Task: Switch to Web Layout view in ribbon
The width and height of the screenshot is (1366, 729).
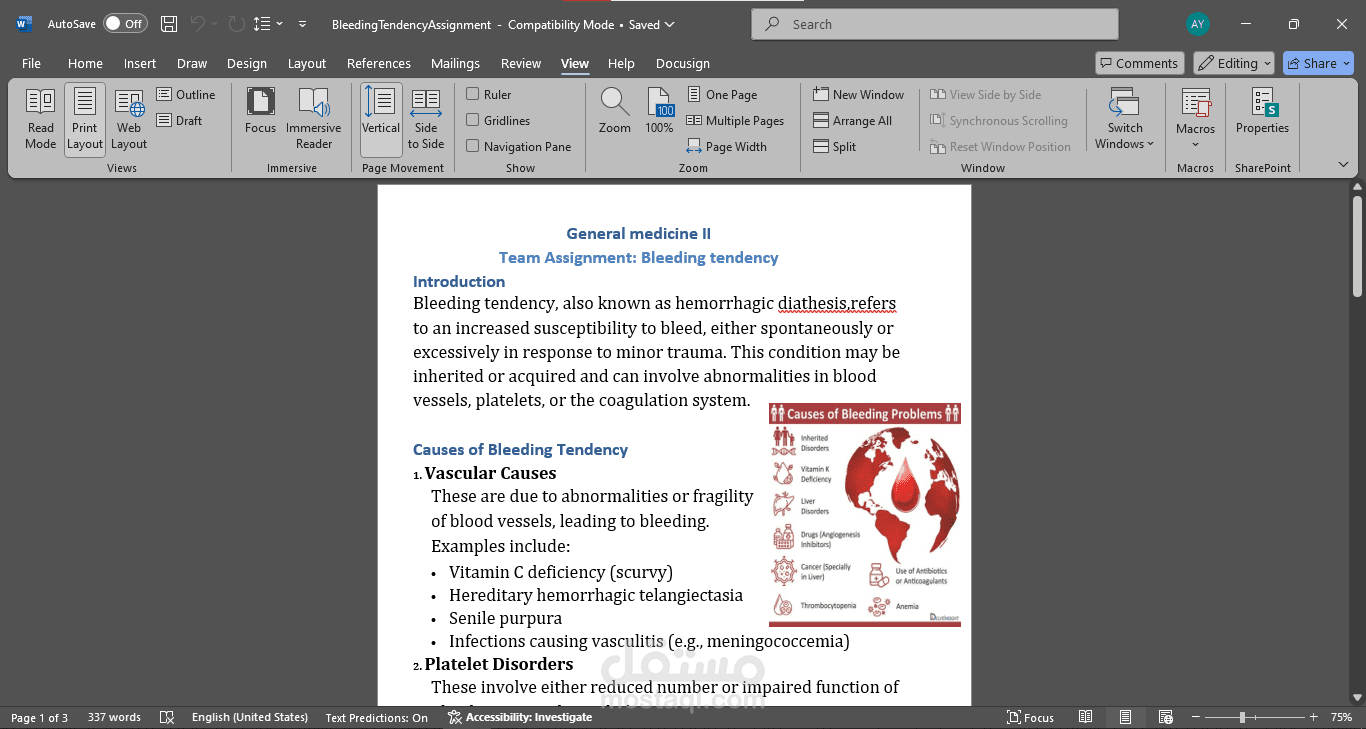Action: click(129, 119)
